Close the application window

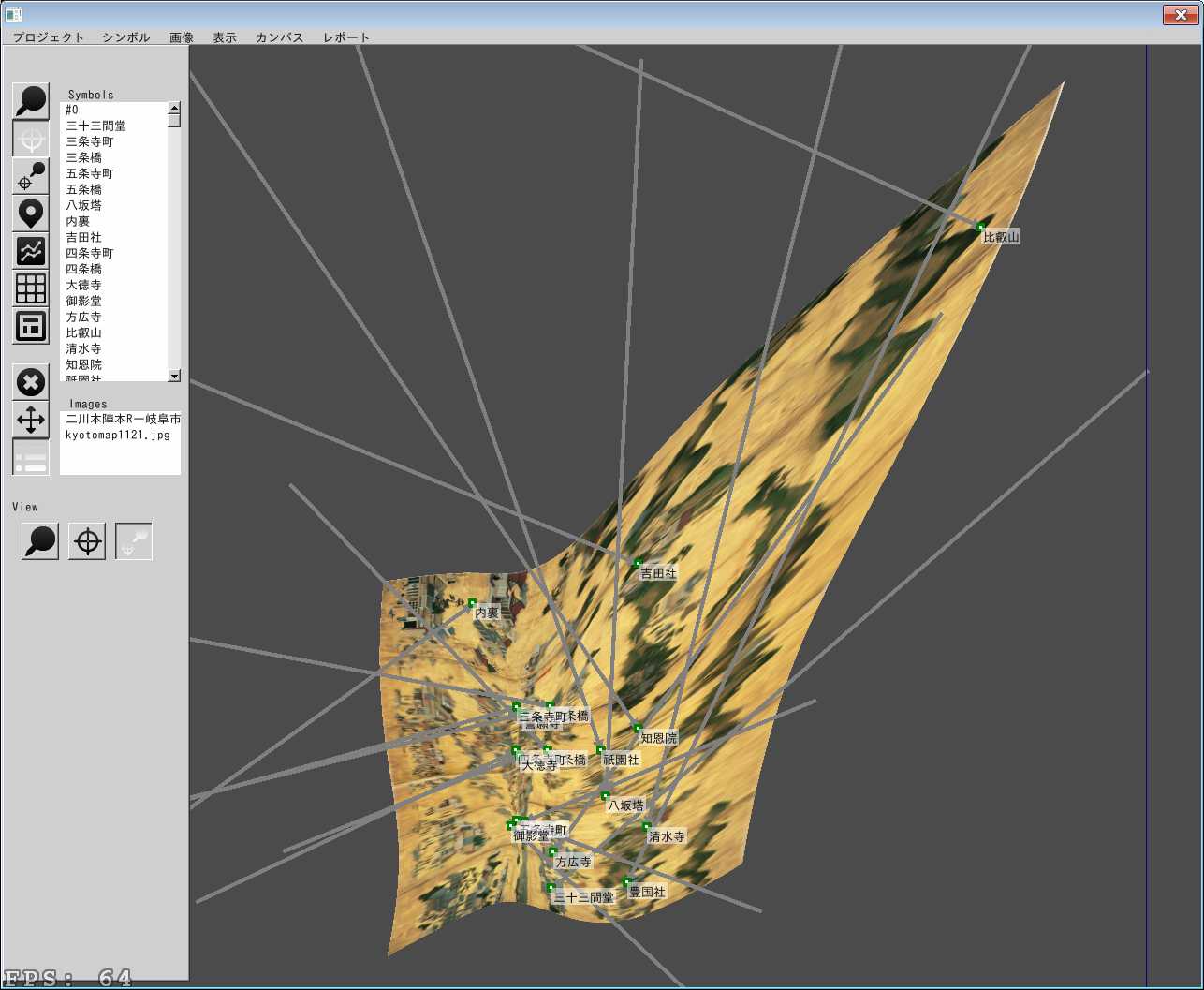point(1179,14)
